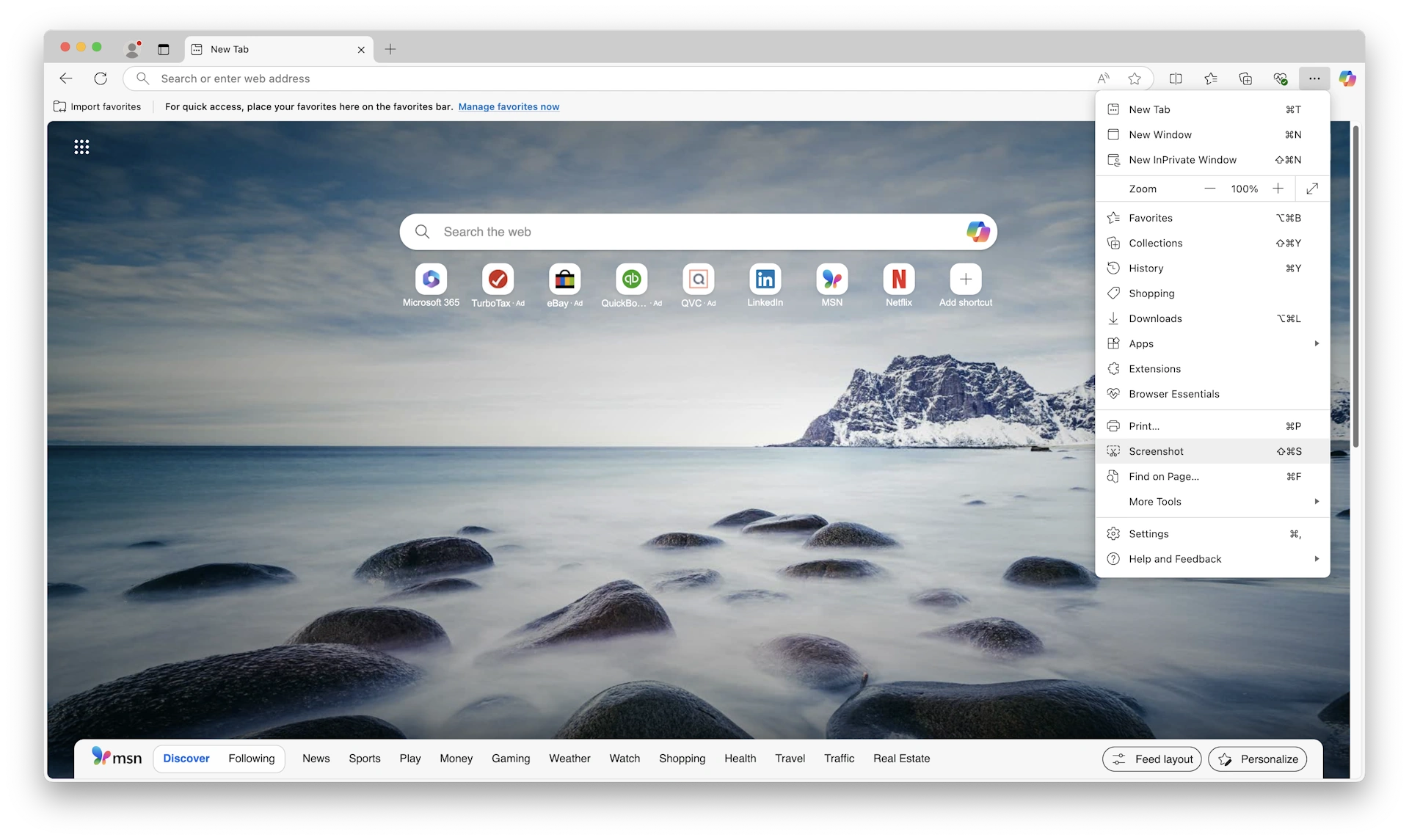The height and width of the screenshot is (840, 1409).
Task: Click the refresh page icon
Action: coord(100,78)
